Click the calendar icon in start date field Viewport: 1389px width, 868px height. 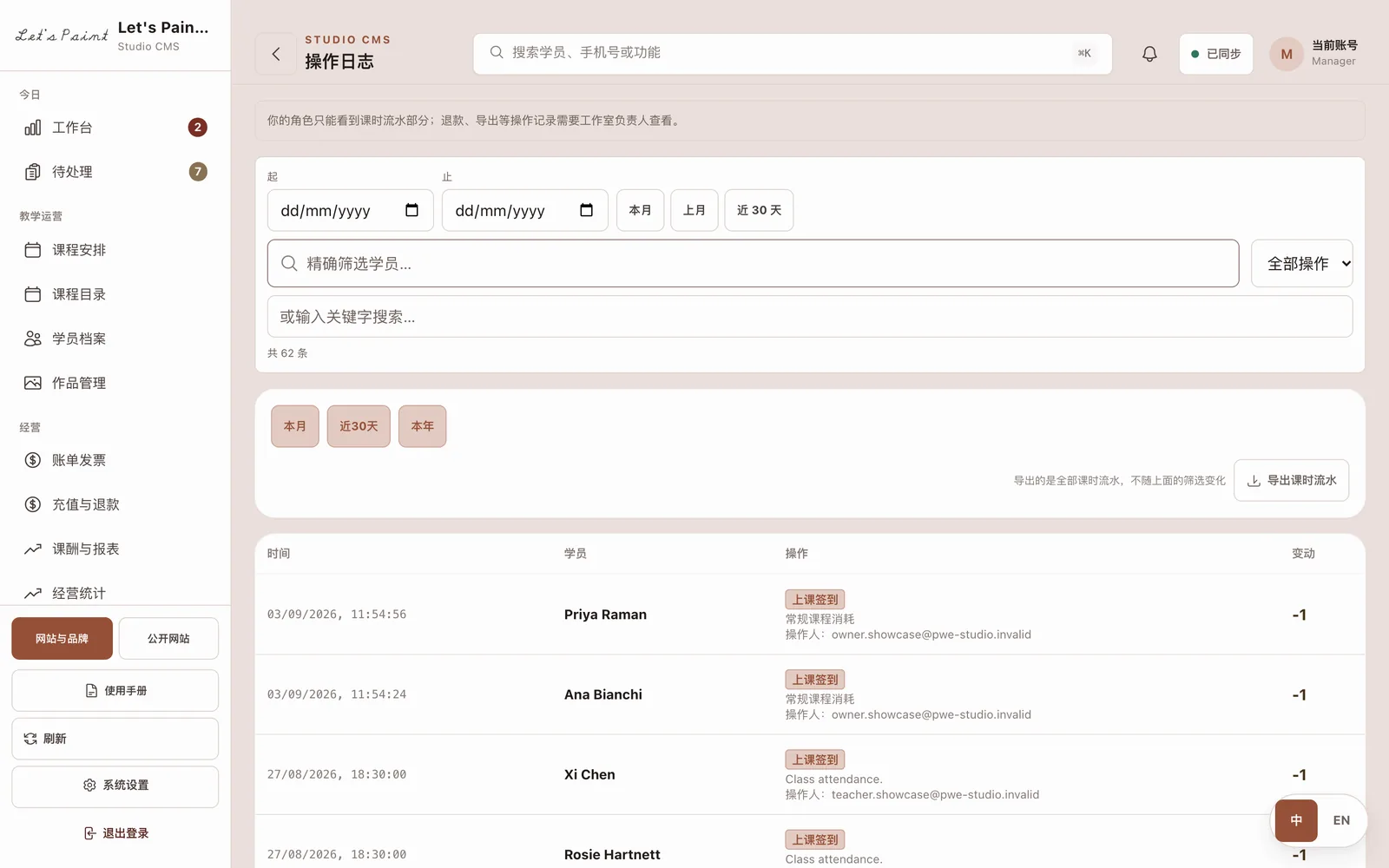pyautogui.click(x=411, y=210)
